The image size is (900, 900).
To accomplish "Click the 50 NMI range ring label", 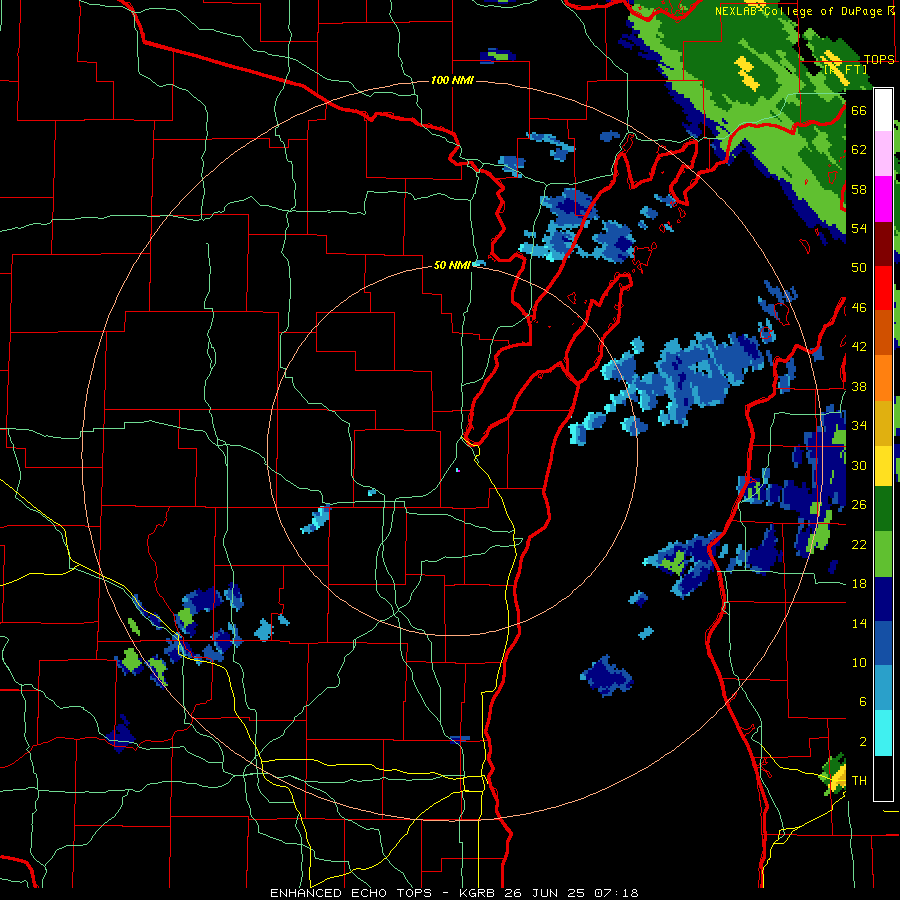I will coord(452,265).
